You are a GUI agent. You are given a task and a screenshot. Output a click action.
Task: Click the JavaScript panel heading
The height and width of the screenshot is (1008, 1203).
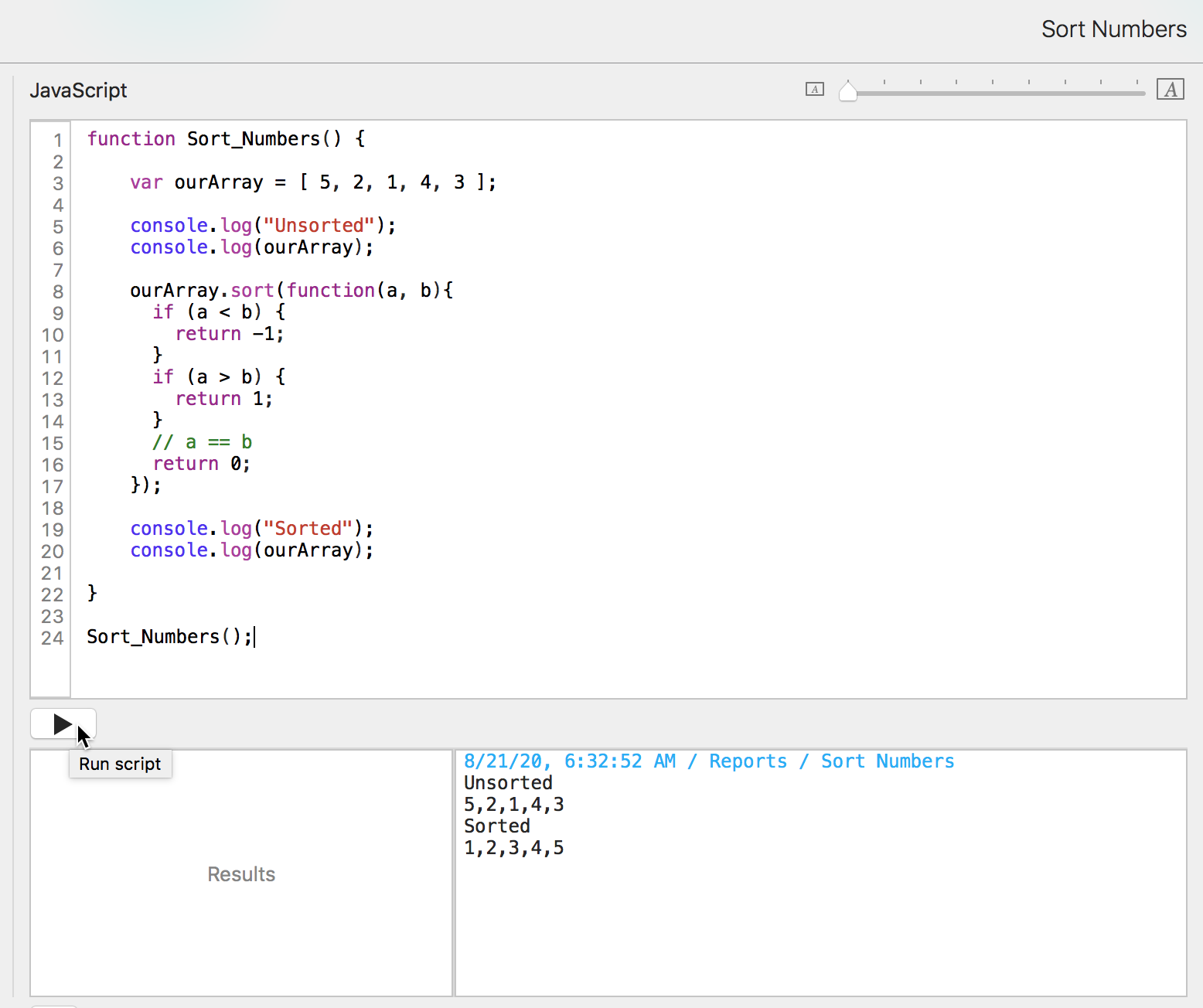tap(78, 90)
